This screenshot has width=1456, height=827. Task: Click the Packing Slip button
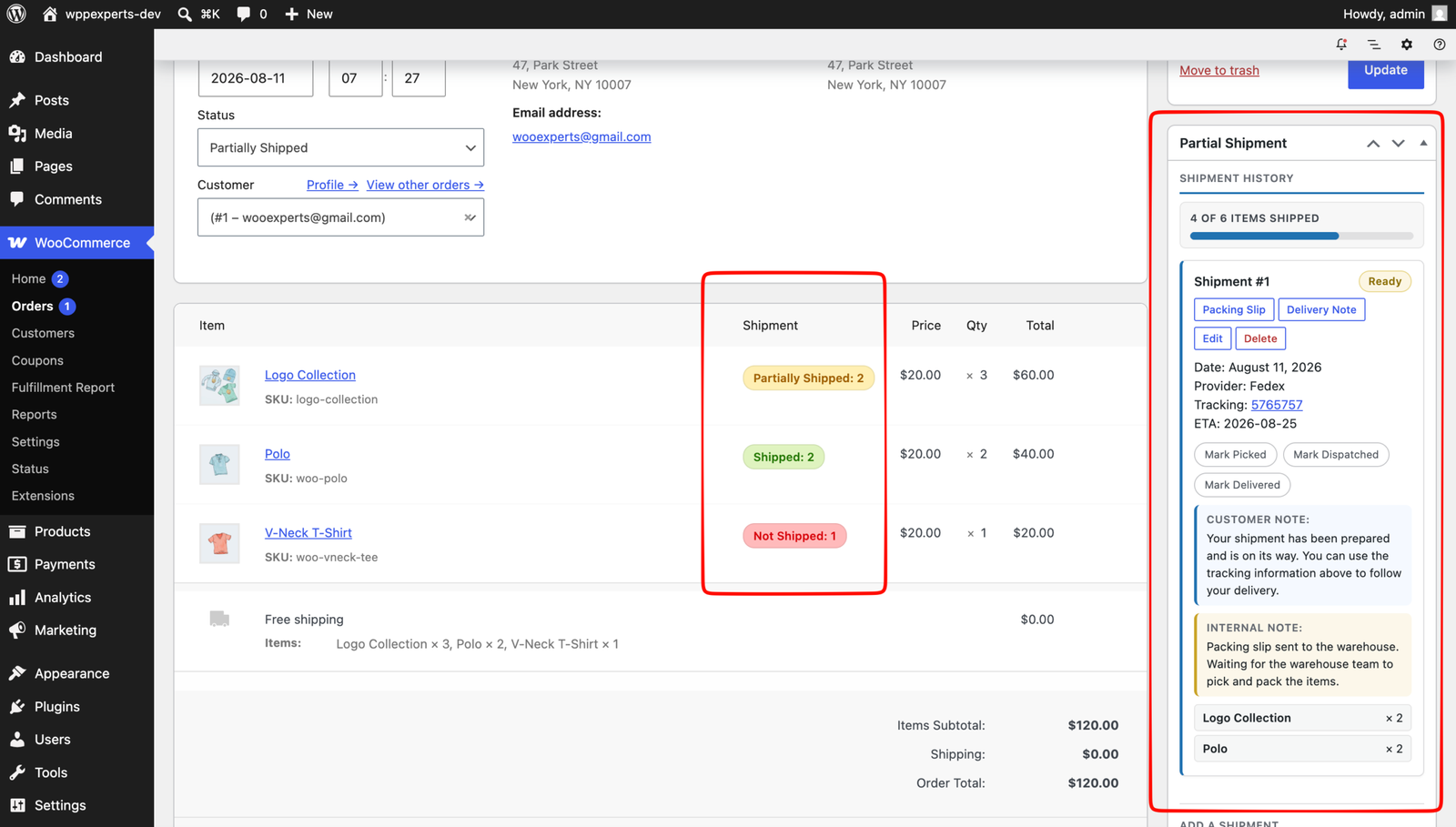(1234, 309)
